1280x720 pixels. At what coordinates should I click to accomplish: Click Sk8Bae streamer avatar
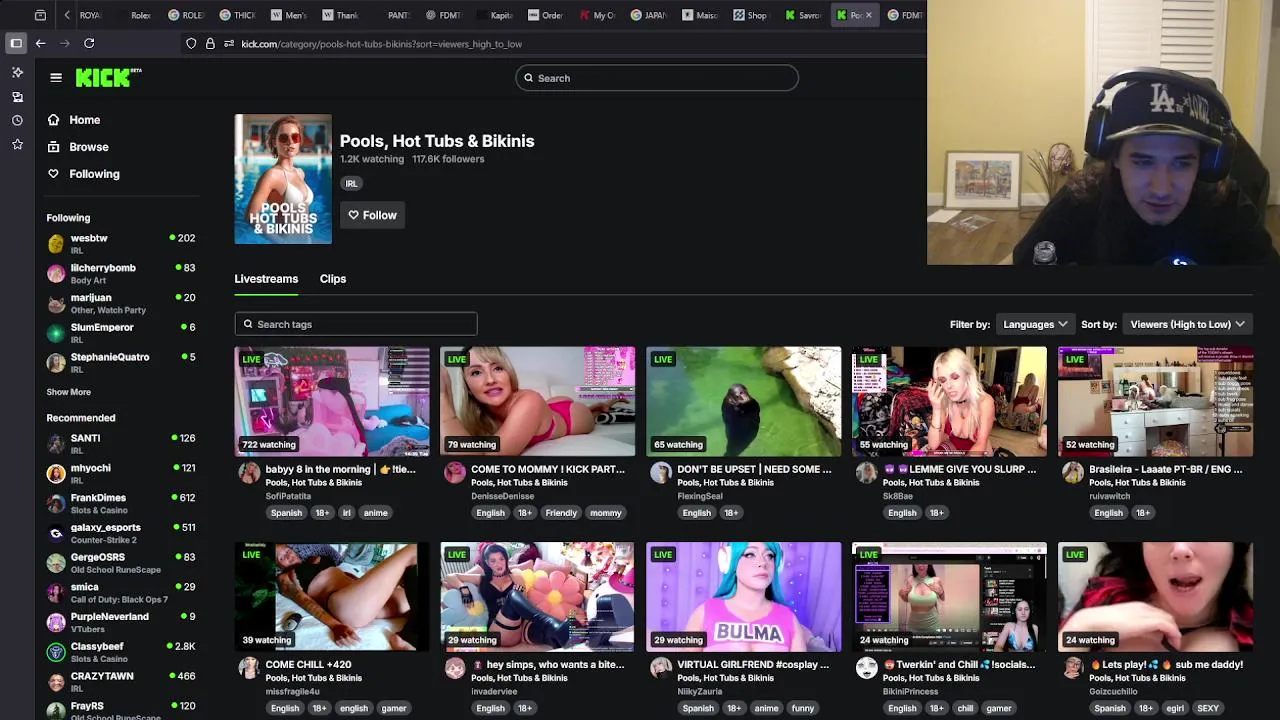click(867, 473)
